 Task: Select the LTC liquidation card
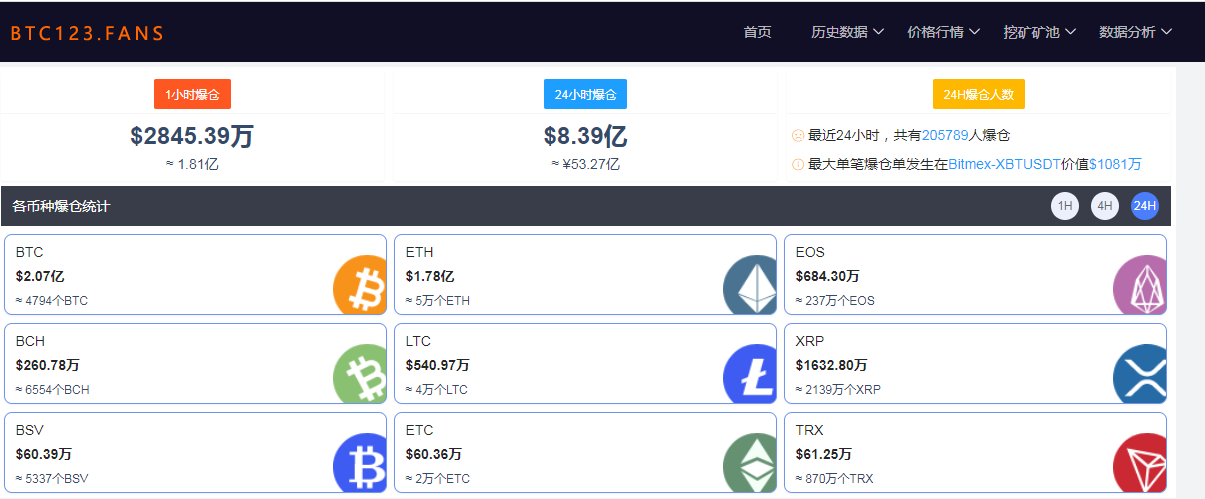[x=585, y=363]
